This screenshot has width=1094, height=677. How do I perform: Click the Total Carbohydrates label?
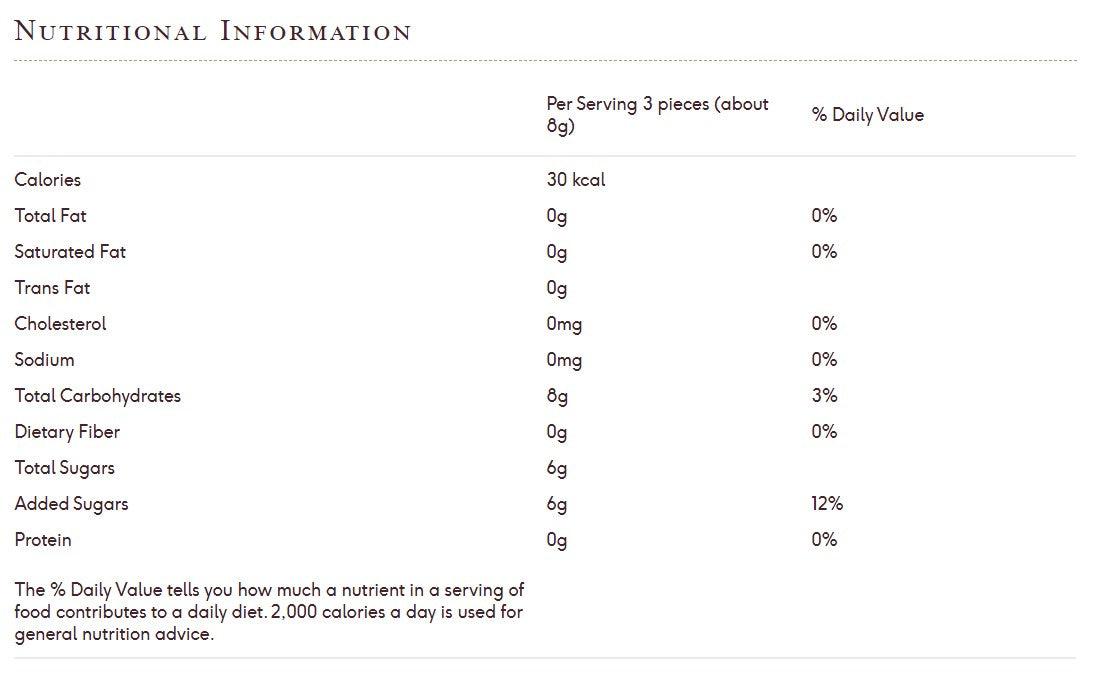pyautogui.click(x=98, y=396)
